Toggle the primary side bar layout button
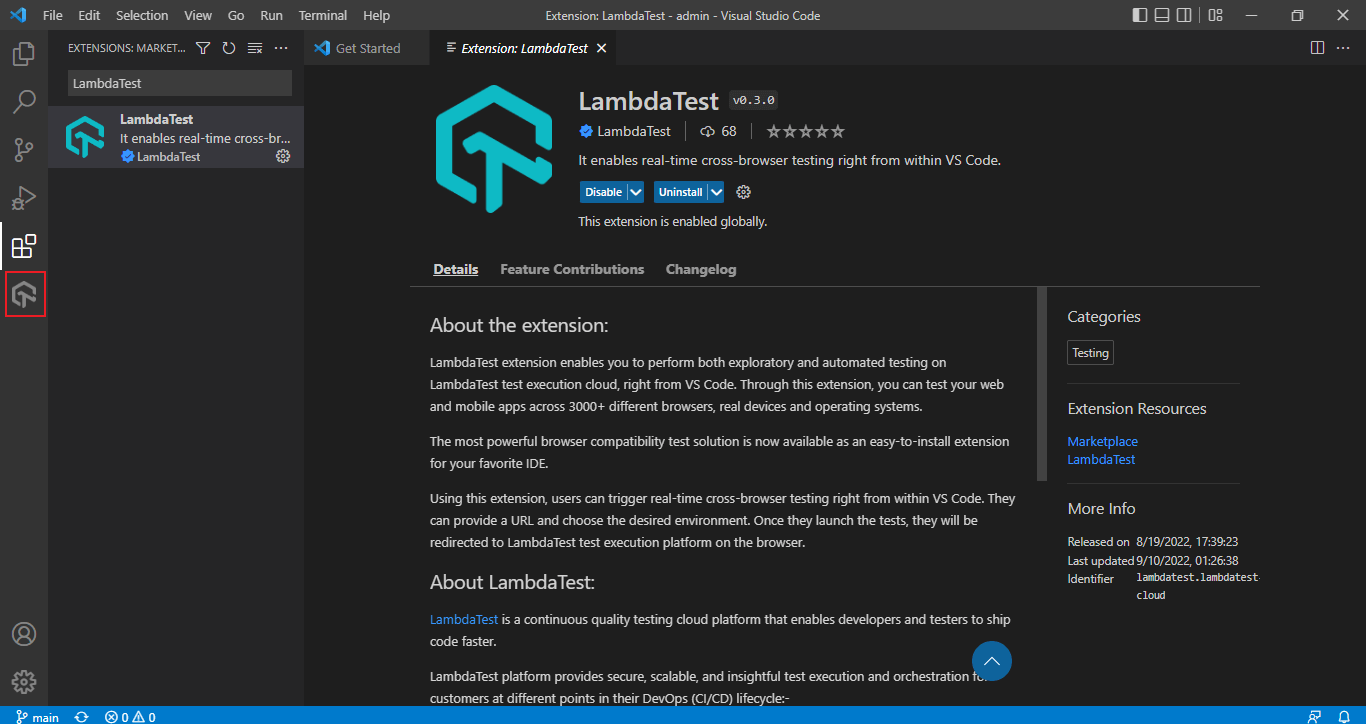 point(1140,15)
